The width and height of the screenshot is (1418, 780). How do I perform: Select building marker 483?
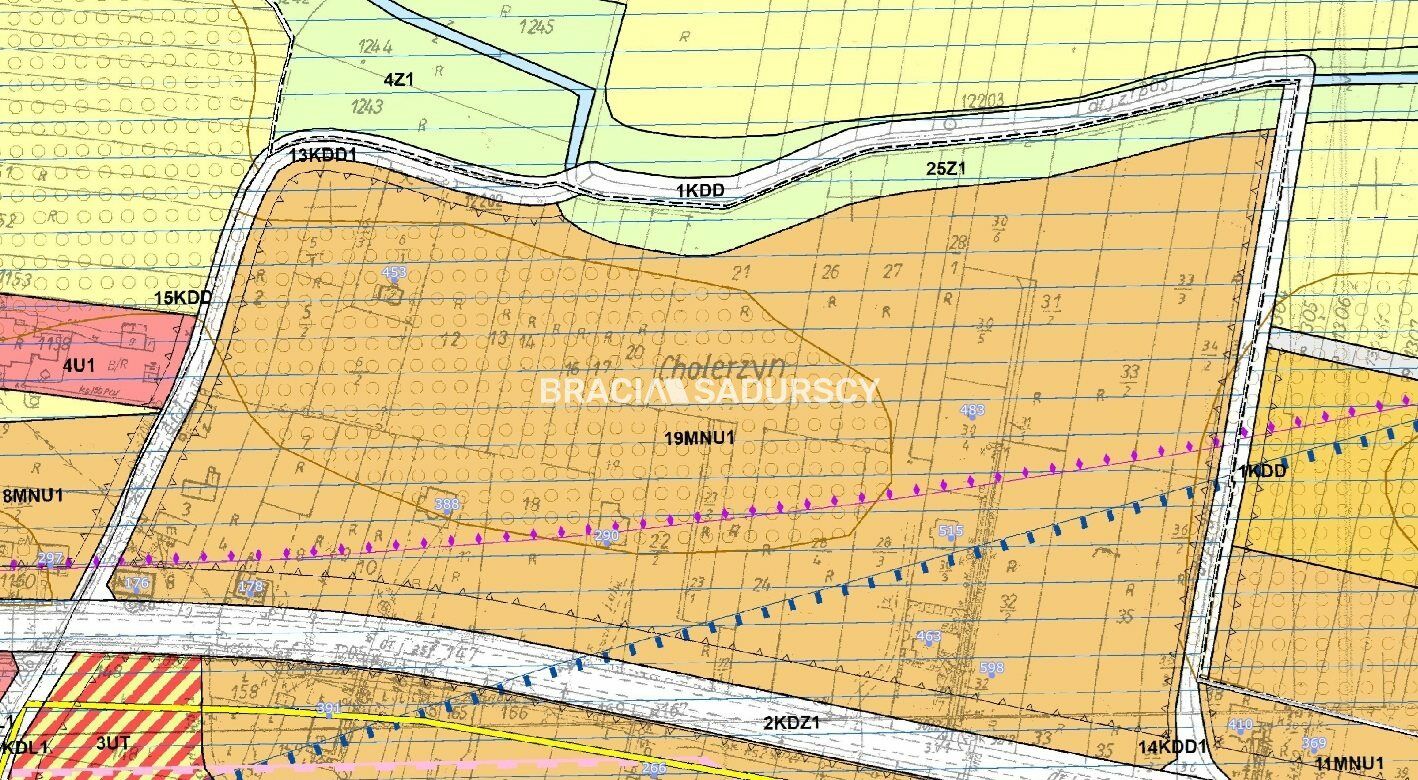[971, 410]
